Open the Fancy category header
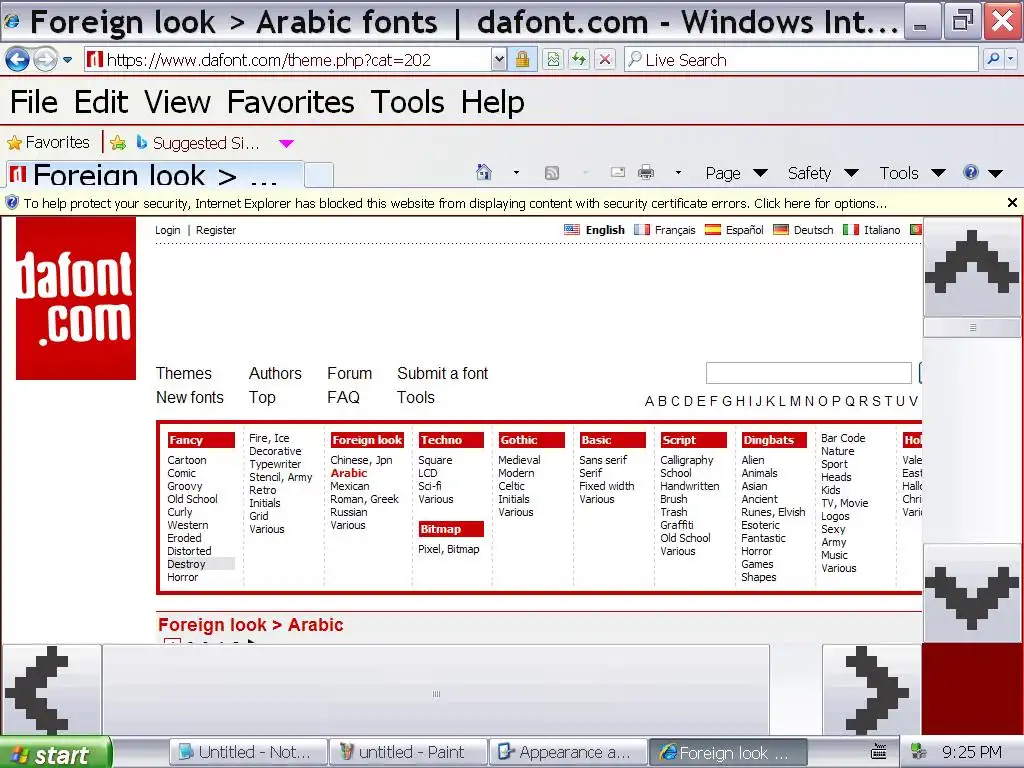Viewport: 1024px width, 768px height. [200, 440]
